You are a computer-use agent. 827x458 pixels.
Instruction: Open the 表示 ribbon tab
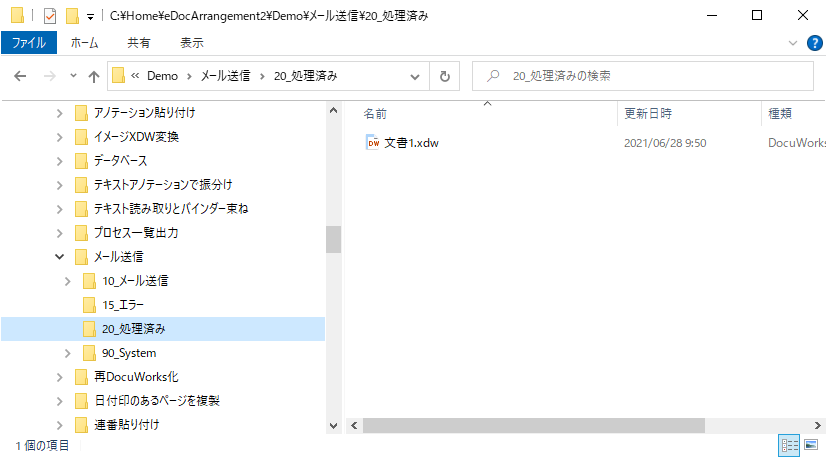(191, 43)
